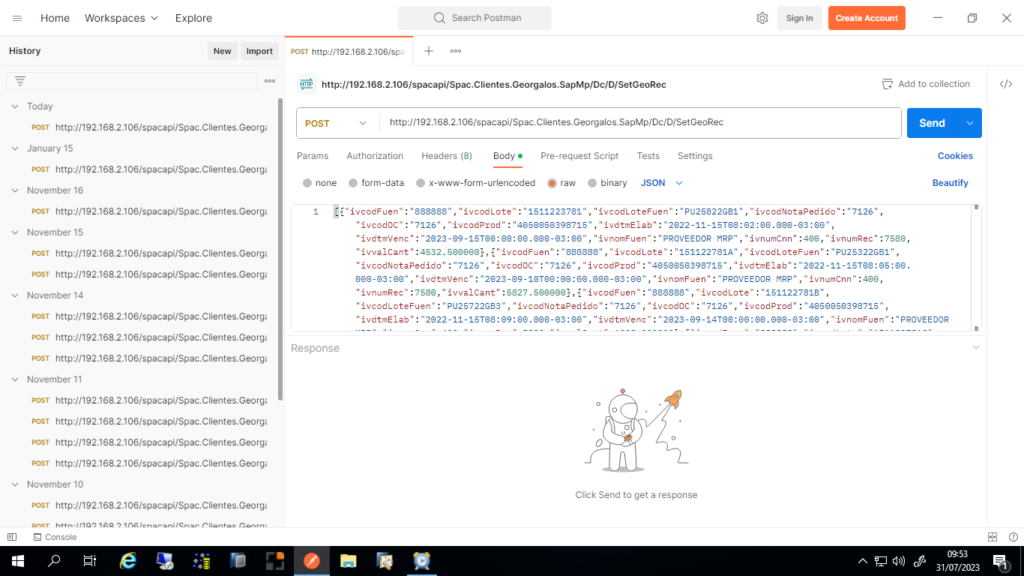Open the notification center icon
The width and height of the screenshot is (1024, 576).
(x=1000, y=561)
